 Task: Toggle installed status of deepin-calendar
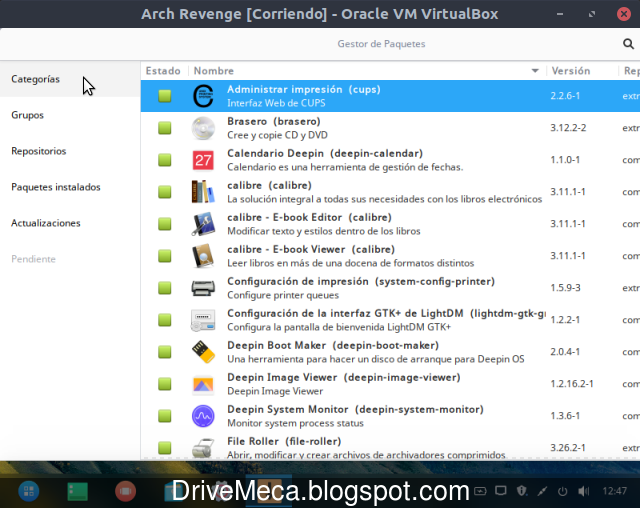pos(165,160)
